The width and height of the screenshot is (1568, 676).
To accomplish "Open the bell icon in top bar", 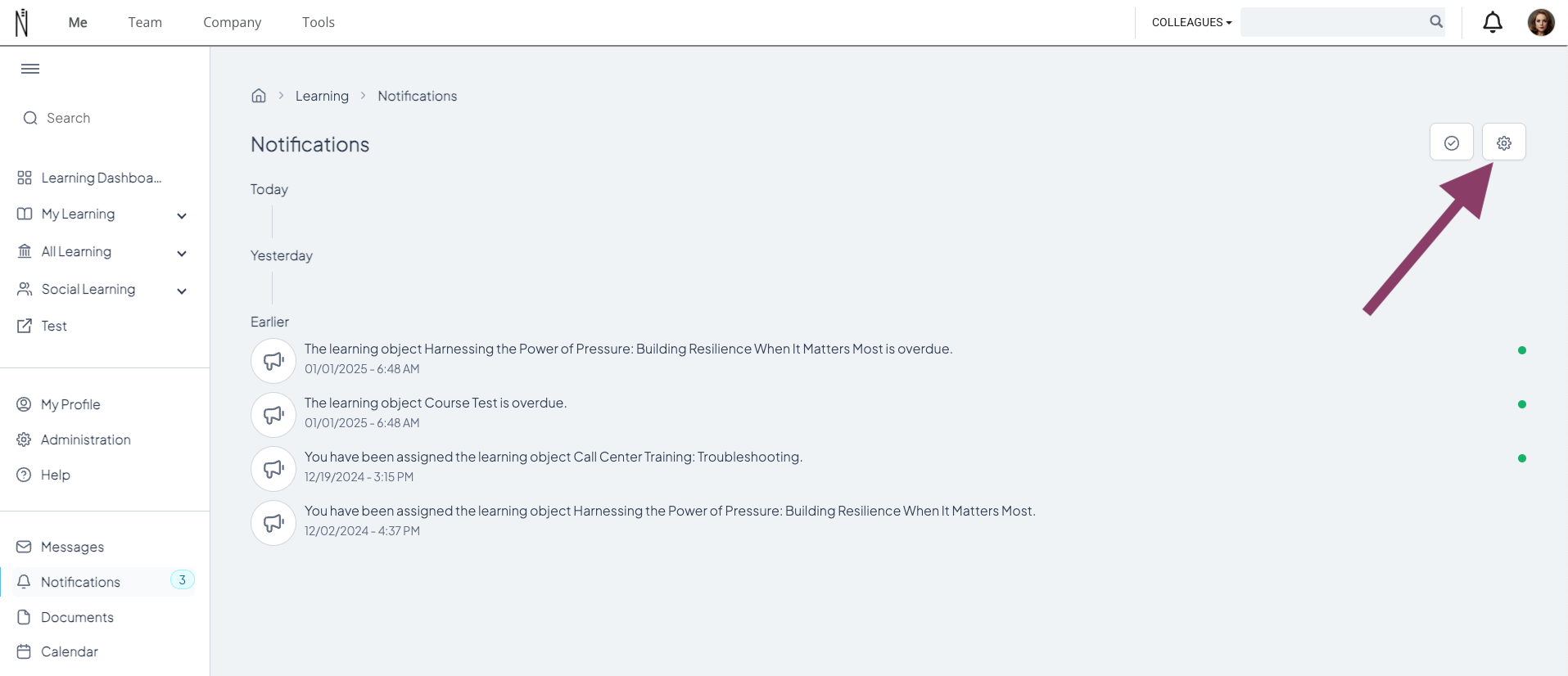I will 1492,22.
